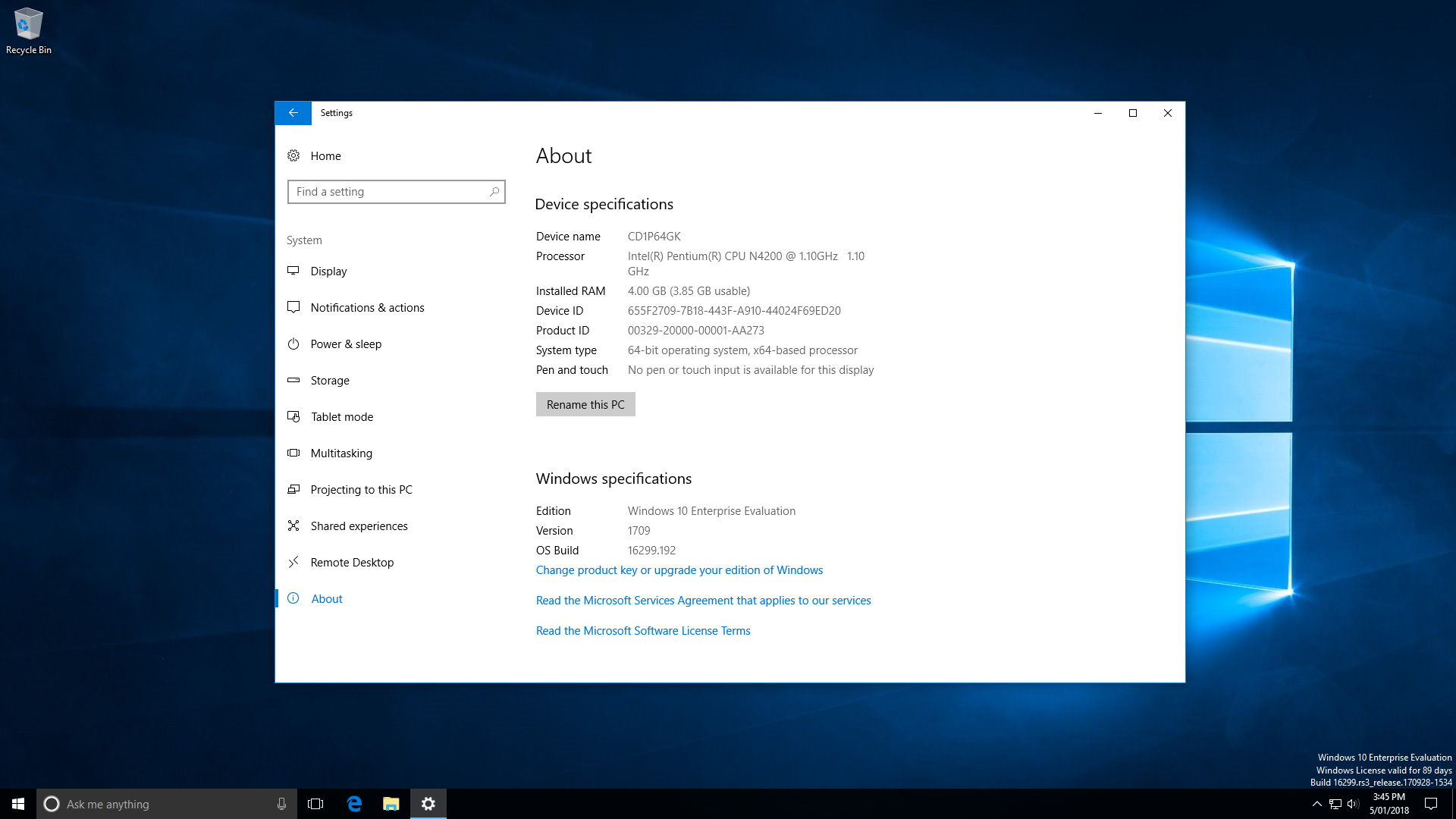Click the device name CD1P64GK
This screenshot has width=1456, height=819.
pyautogui.click(x=654, y=237)
